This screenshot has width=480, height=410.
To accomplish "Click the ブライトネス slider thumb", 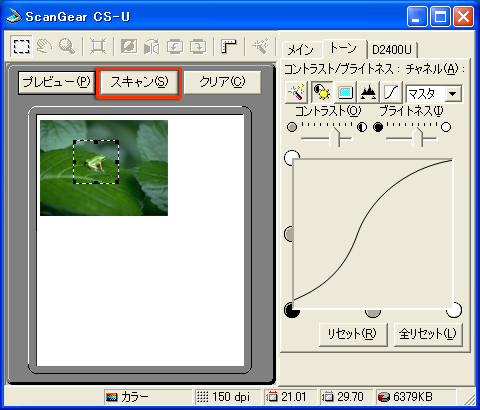I will [x=418, y=137].
